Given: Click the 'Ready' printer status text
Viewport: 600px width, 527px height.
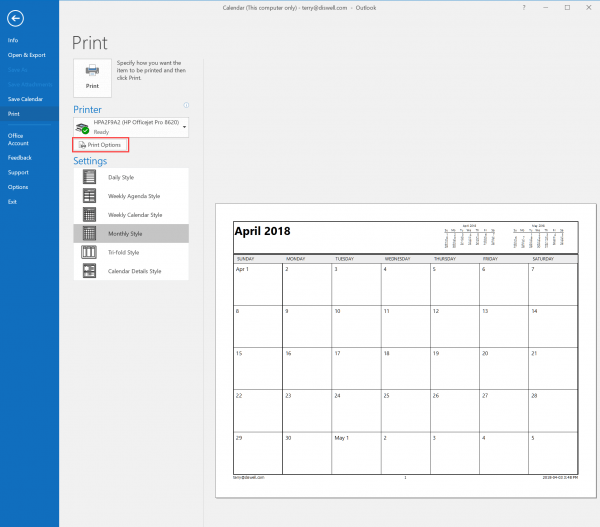Looking at the screenshot, I should tap(101, 132).
